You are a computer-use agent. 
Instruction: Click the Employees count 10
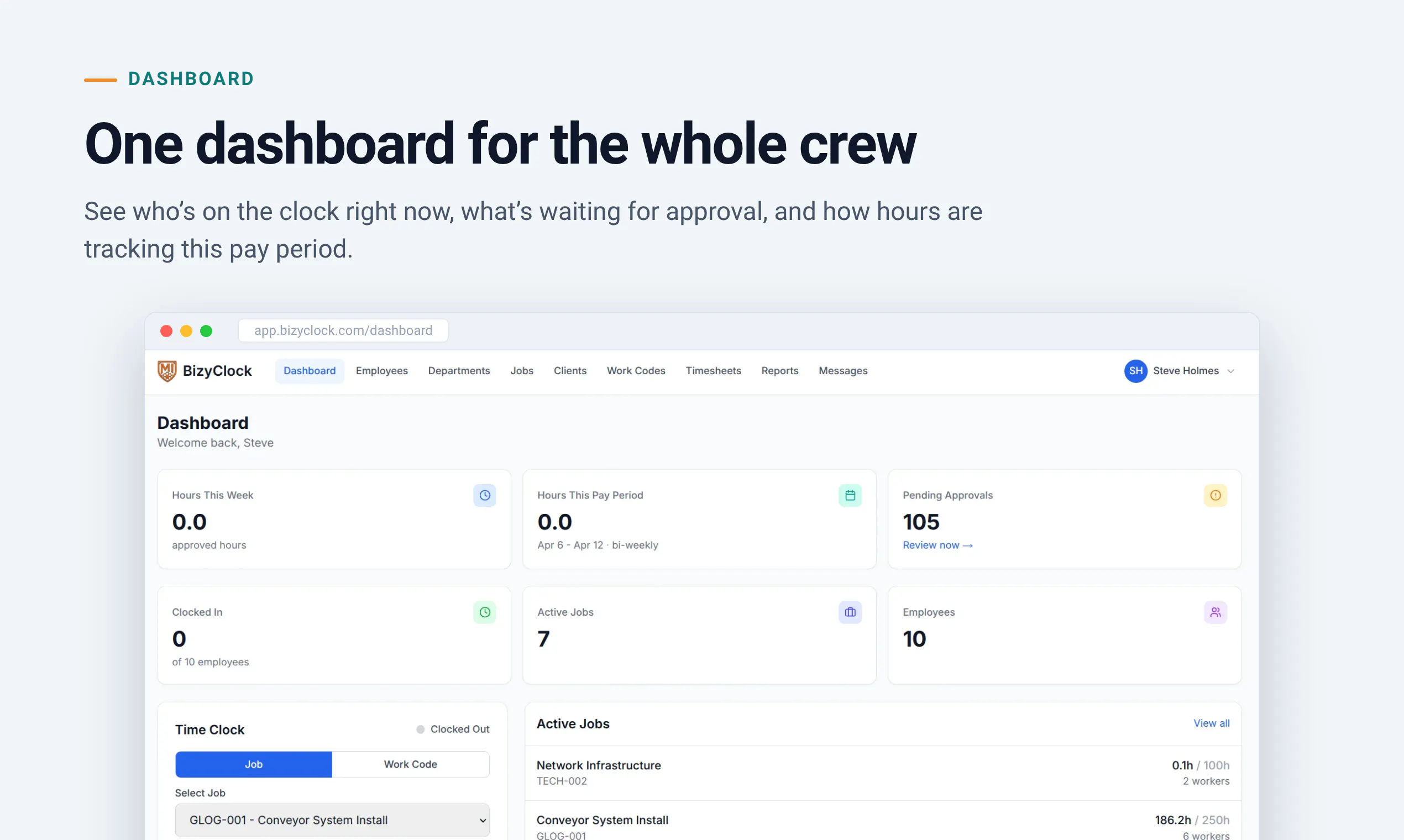tap(914, 639)
